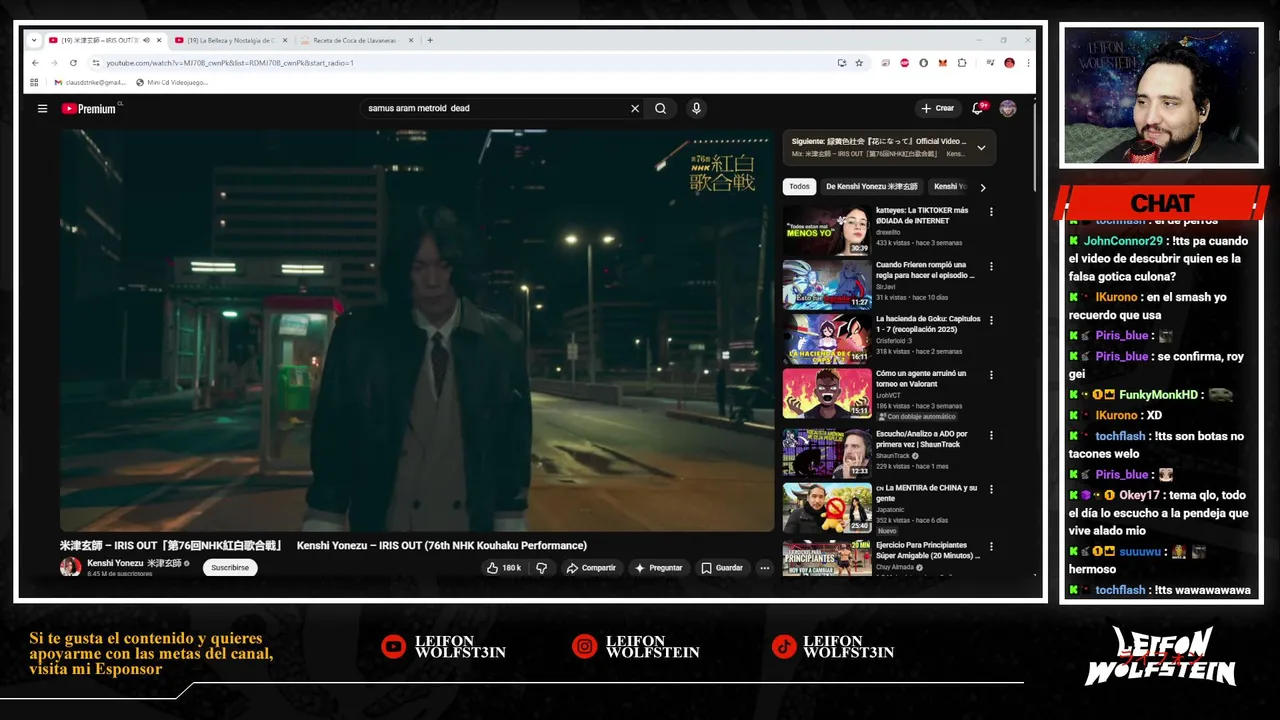
Task: Open options for 'Escucho/Analizo a ADO' video
Action: pyautogui.click(x=991, y=435)
